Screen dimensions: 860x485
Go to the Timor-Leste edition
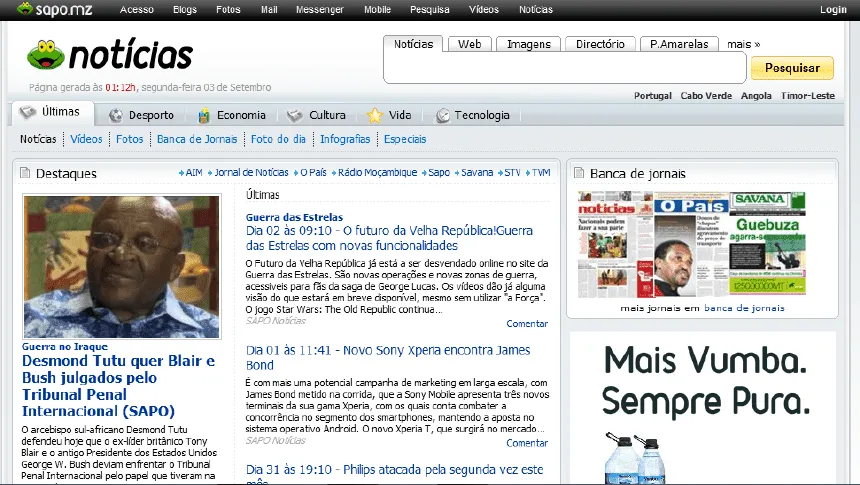[807, 95]
